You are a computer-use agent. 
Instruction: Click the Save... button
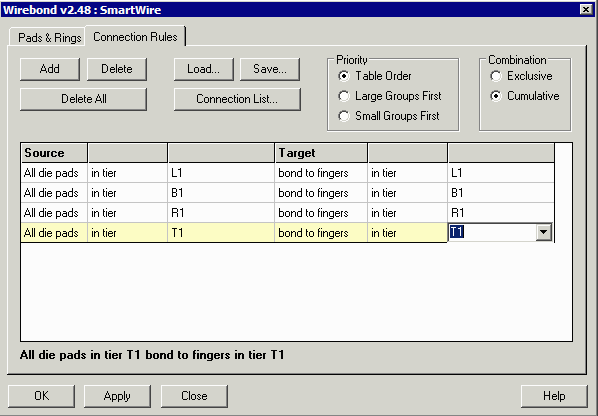click(x=270, y=69)
